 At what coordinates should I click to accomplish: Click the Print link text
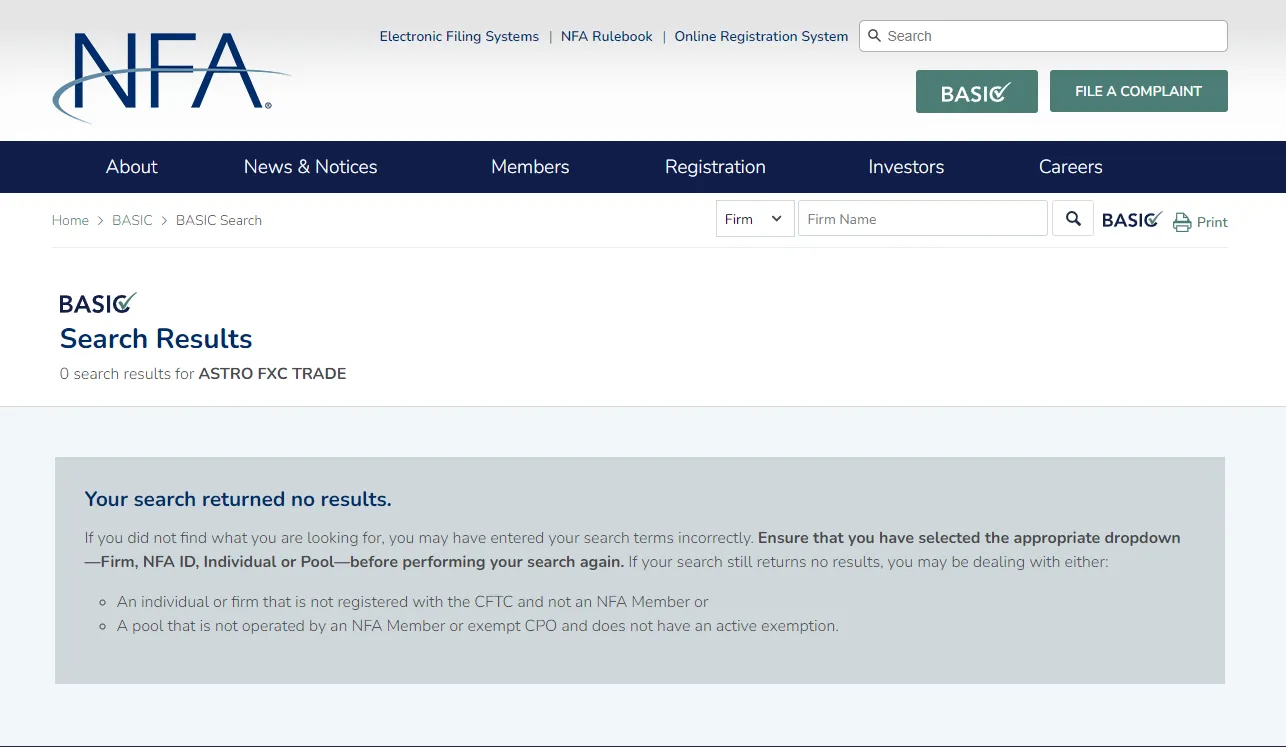point(1212,222)
